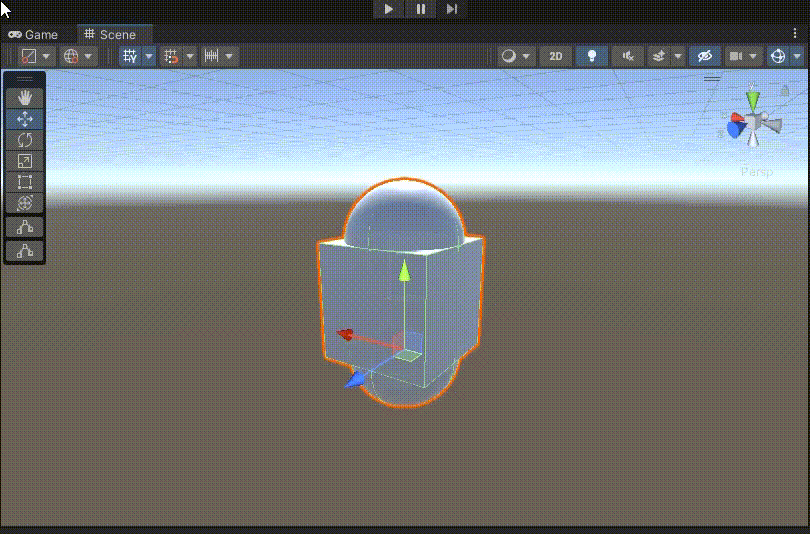810x534 pixels.
Task: Click the tools overlay drag handle
Action: click(x=25, y=79)
